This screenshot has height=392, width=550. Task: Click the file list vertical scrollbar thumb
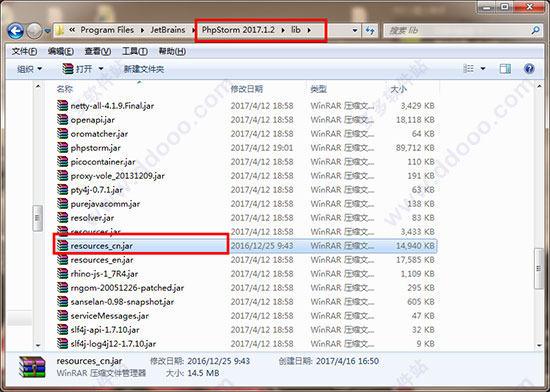tap(538, 269)
